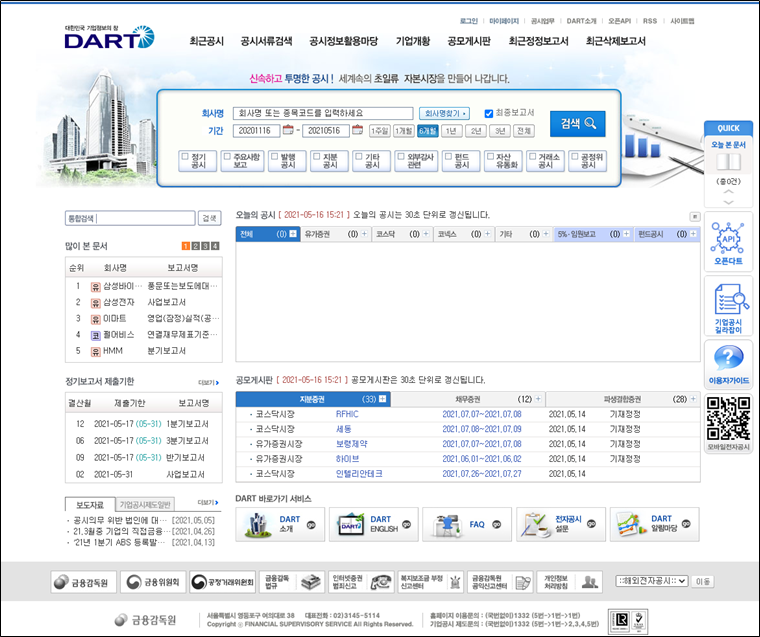Click the certification mark in footer
This screenshot has width=760, height=637.
628,621
